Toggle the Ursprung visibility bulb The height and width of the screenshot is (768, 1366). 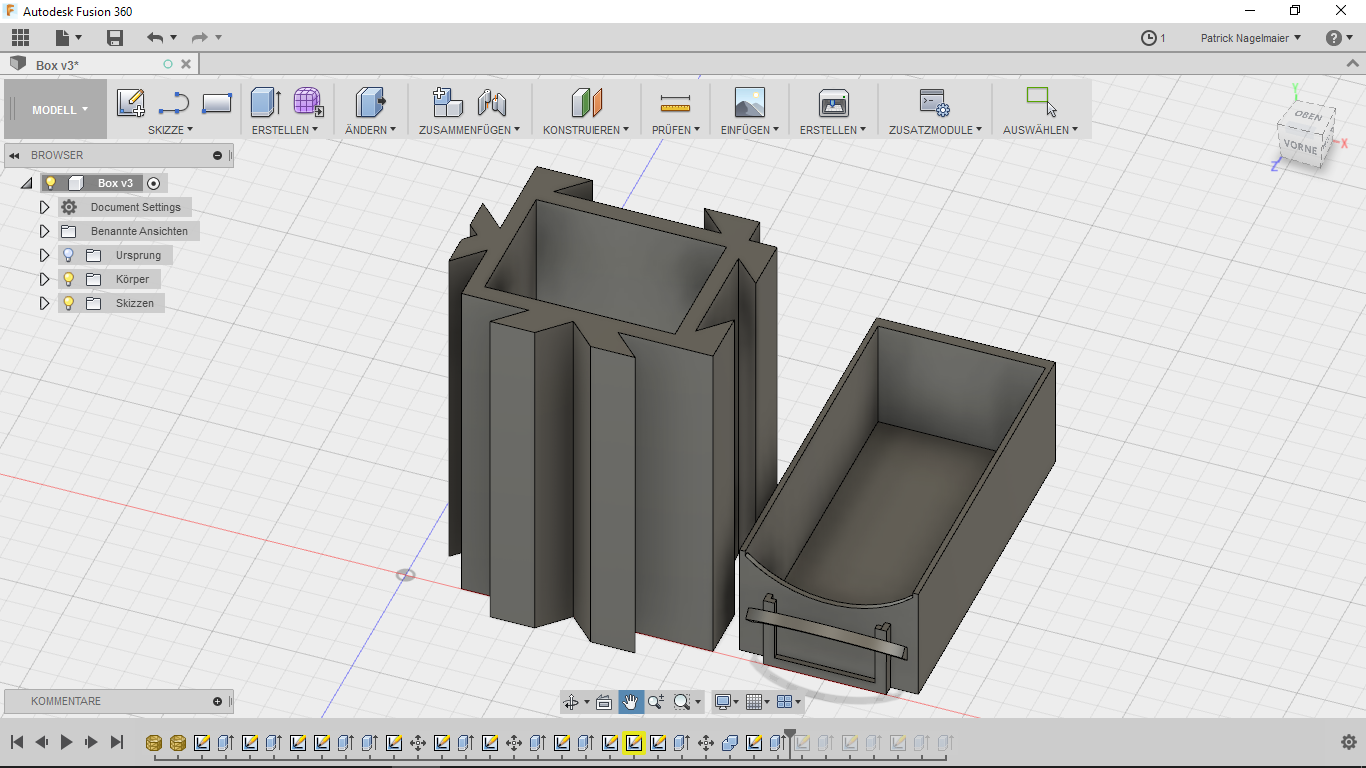tap(67, 255)
